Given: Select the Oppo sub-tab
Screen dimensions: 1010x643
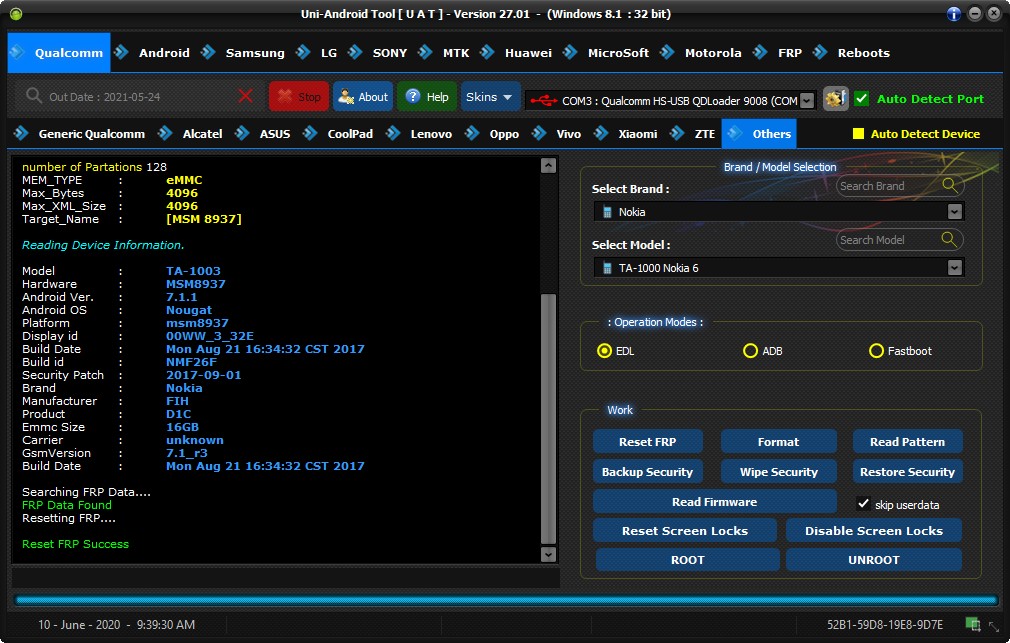Looking at the screenshot, I should [493, 134].
